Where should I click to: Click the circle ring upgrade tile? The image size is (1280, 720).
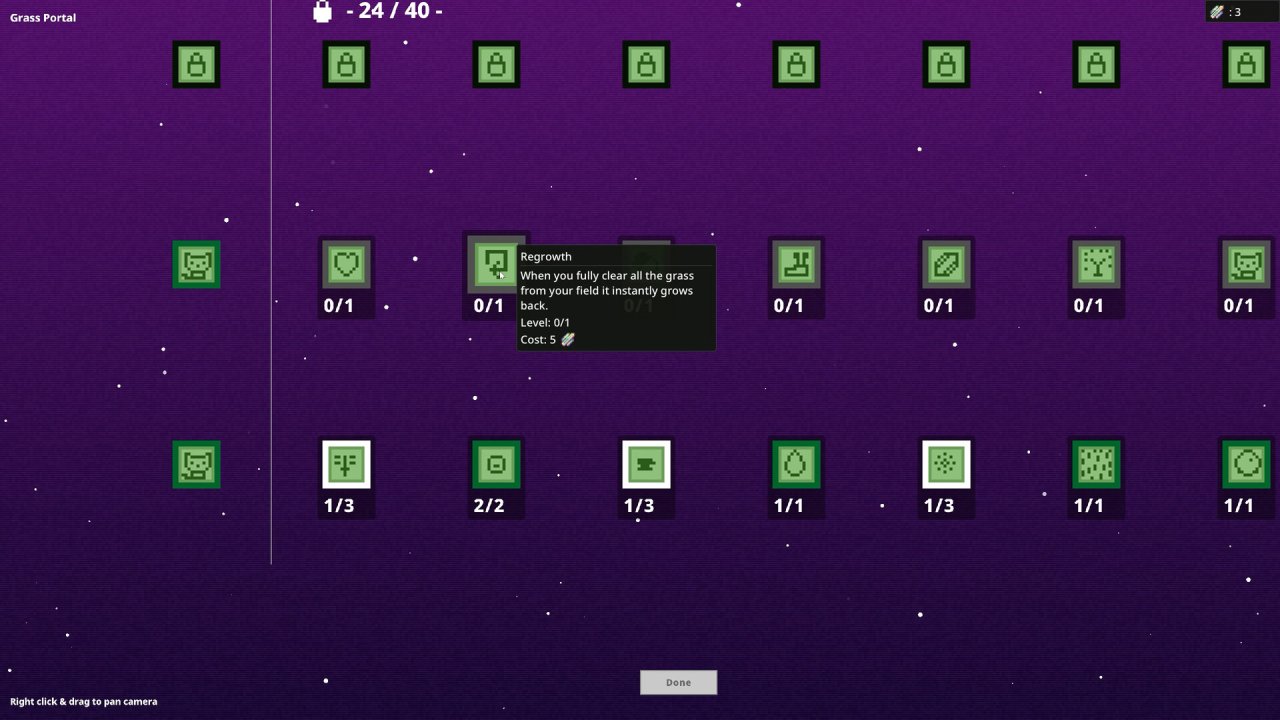[x=1246, y=465]
